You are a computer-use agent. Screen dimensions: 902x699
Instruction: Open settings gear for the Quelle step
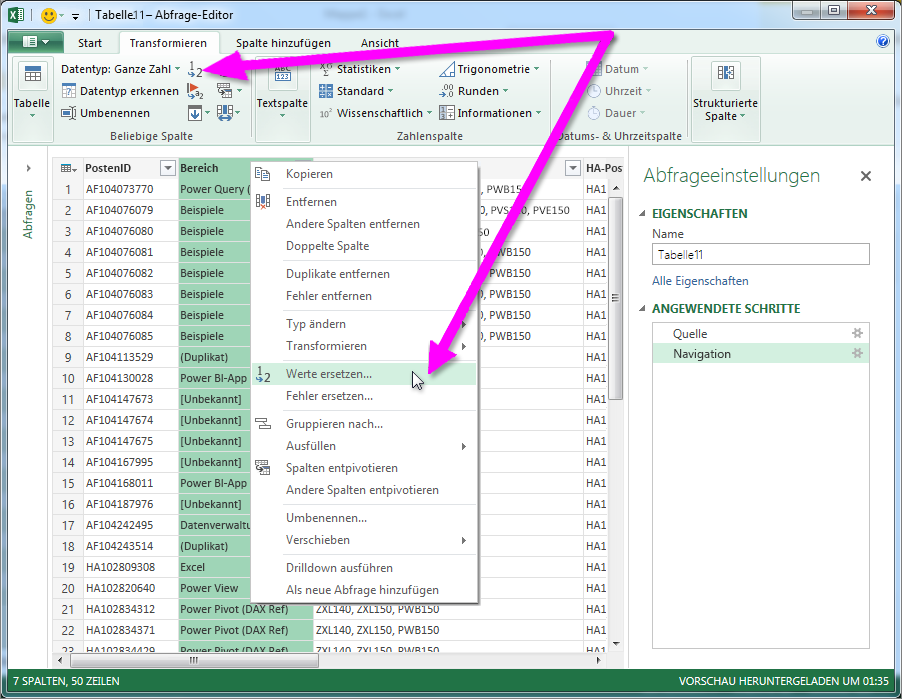click(x=857, y=333)
